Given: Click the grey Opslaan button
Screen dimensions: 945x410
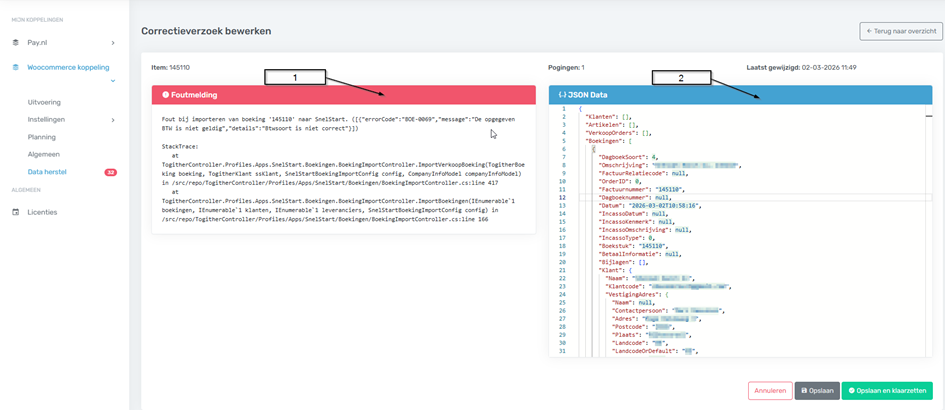Looking at the screenshot, I should pyautogui.click(x=816, y=391).
